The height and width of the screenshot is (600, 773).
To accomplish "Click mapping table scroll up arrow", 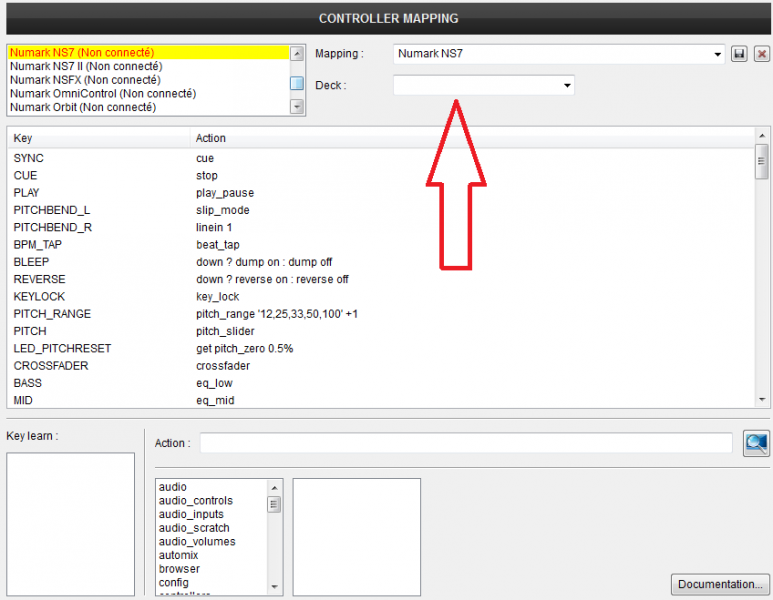I will tap(762, 135).
